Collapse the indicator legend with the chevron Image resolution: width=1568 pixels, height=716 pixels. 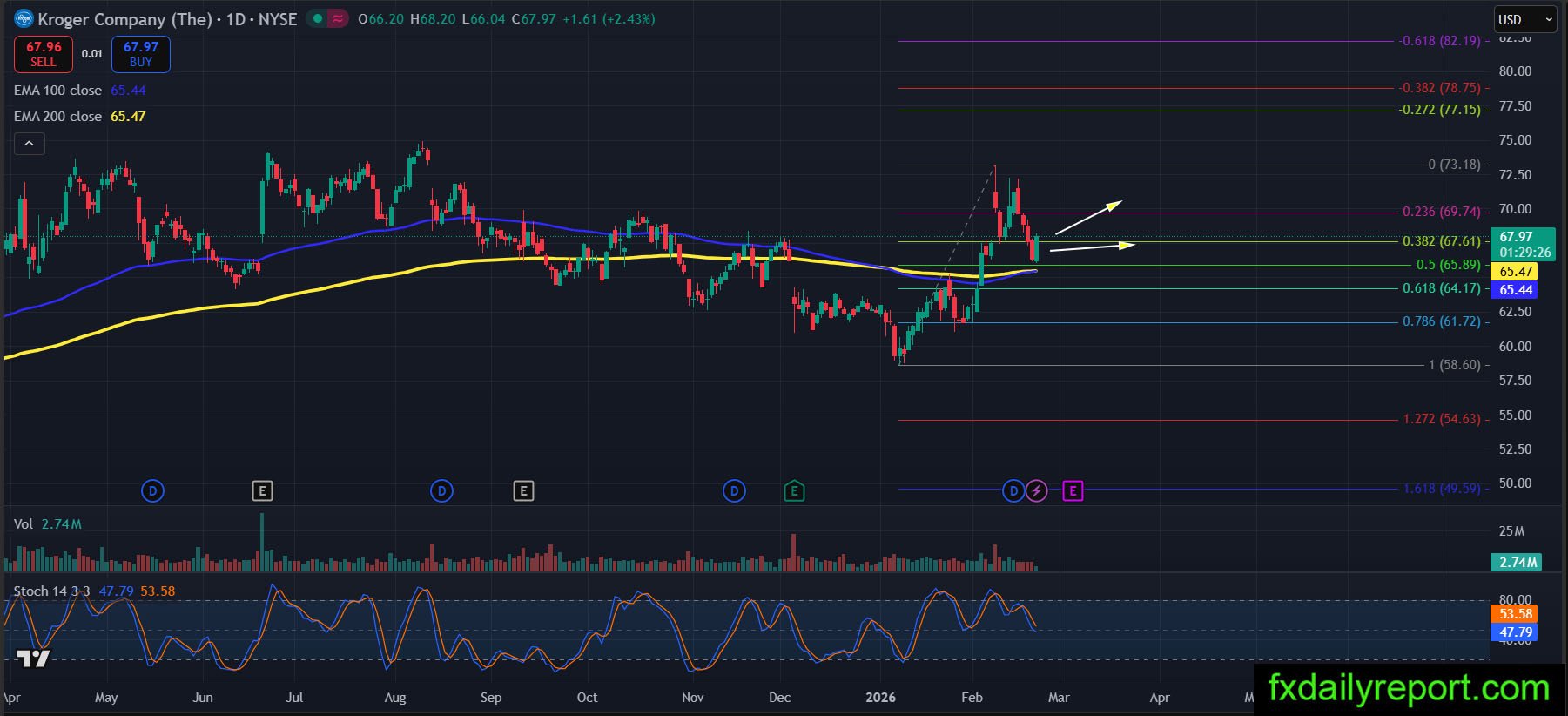[29, 144]
